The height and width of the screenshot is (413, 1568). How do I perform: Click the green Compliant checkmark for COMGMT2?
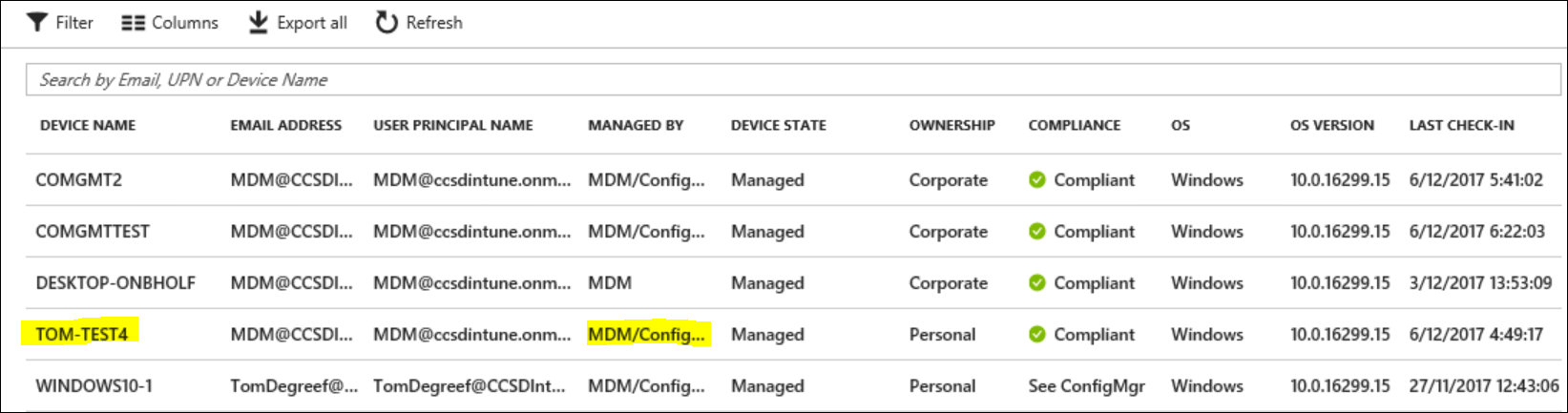tap(1037, 180)
